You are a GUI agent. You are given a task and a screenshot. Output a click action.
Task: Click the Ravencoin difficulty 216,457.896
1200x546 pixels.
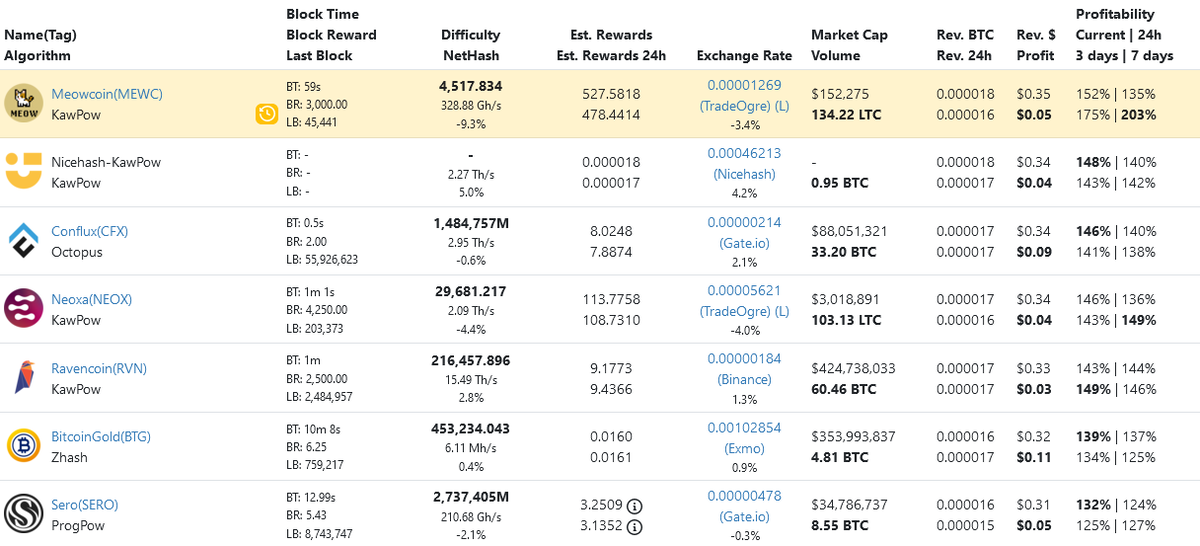point(471,360)
